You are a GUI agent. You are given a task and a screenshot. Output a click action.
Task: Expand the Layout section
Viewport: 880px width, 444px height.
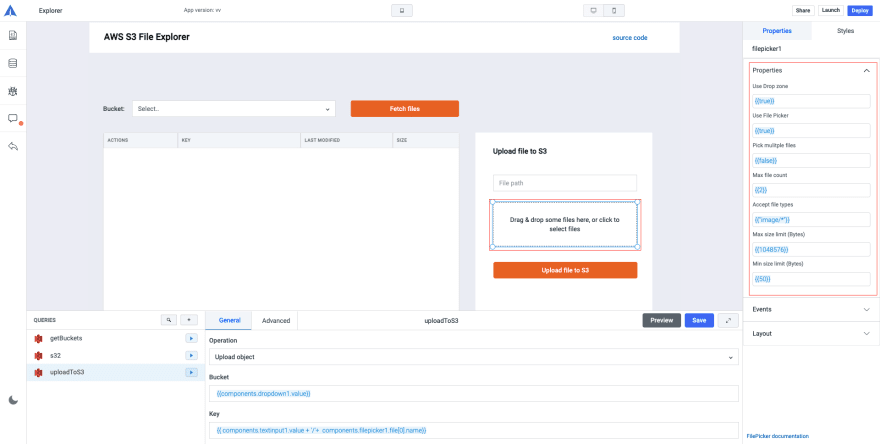click(x=812, y=333)
